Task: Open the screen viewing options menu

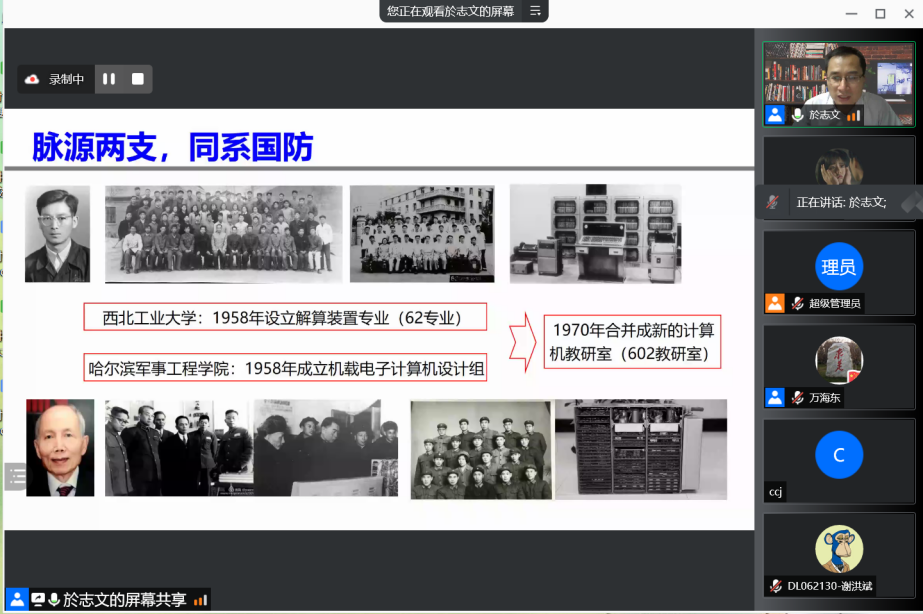Action: pyautogui.click(x=535, y=11)
